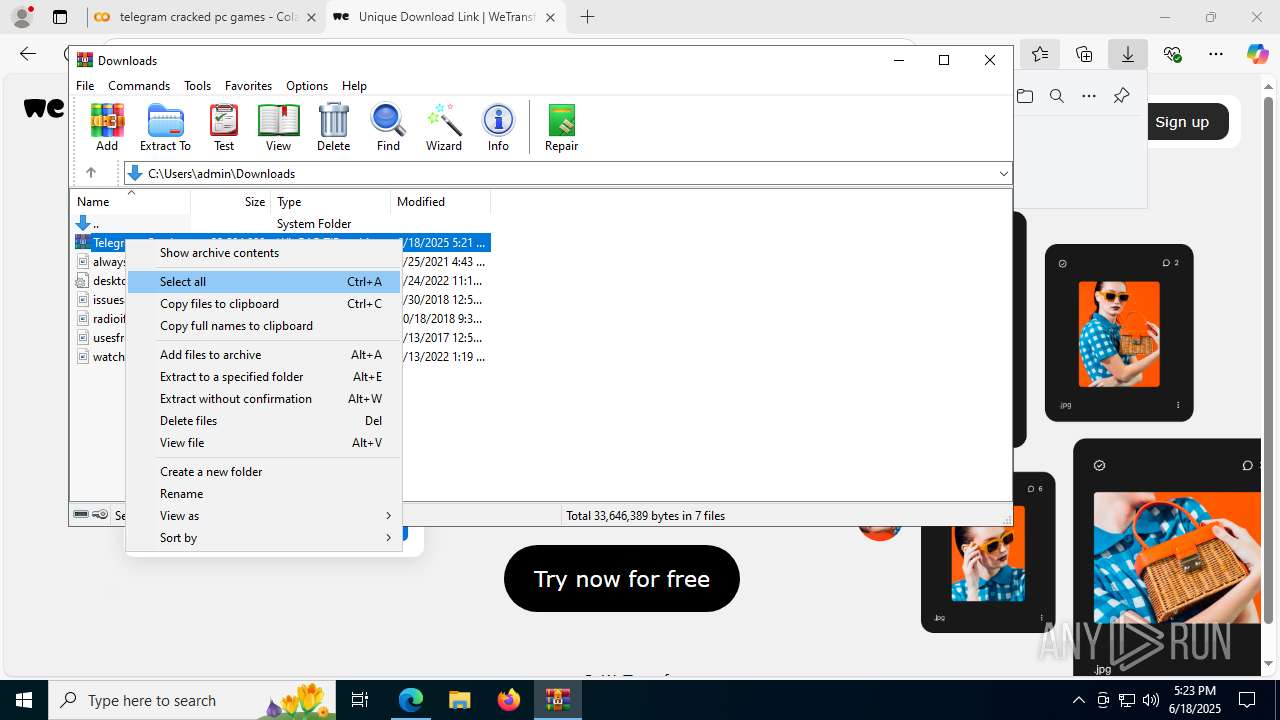1280x720 pixels.
Task: Open the Options menu
Action: point(307,86)
